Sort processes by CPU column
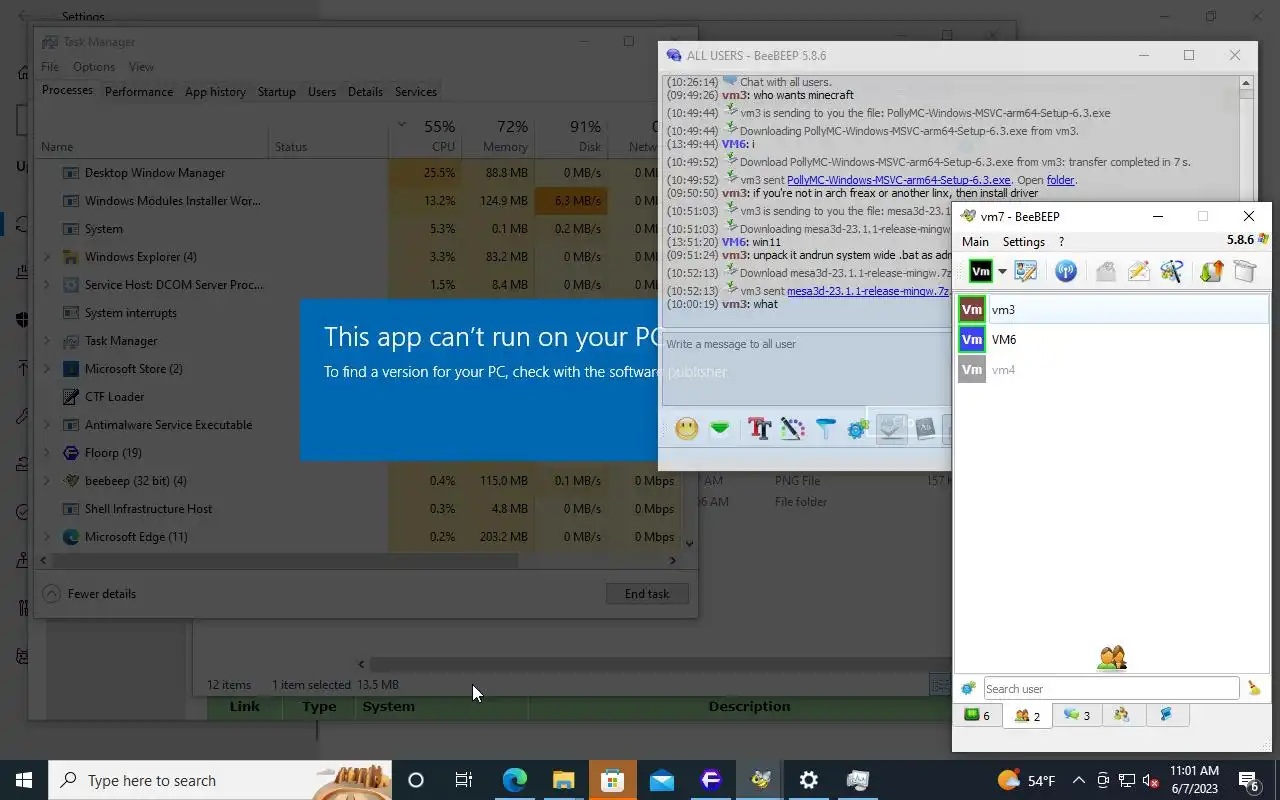 click(426, 136)
